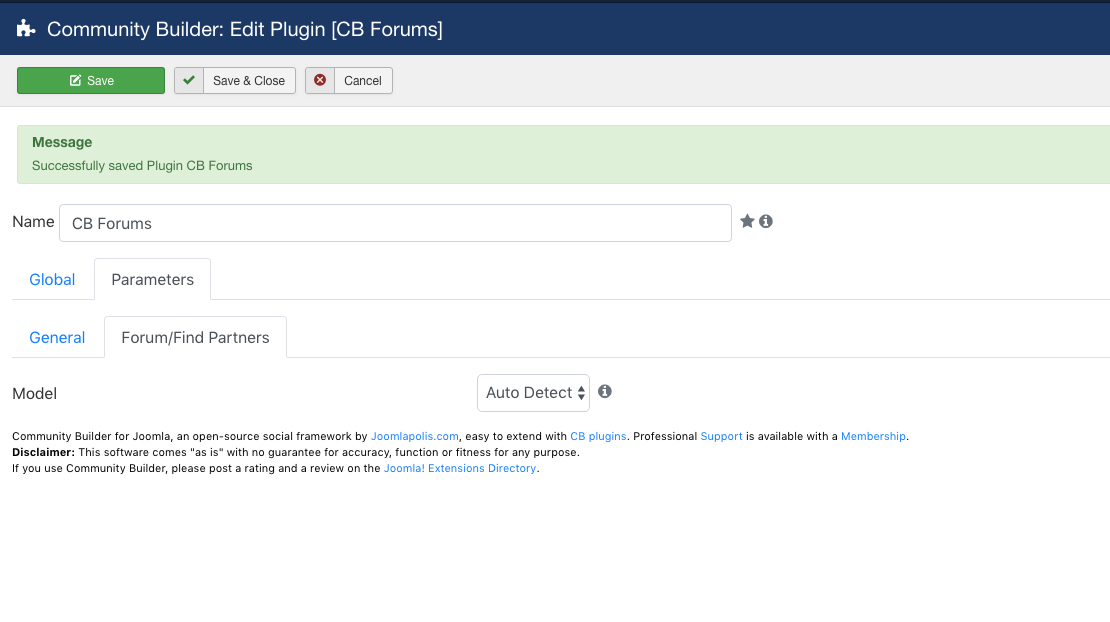Click the Cancel button label
This screenshot has height=622, width=1110.
[363, 81]
